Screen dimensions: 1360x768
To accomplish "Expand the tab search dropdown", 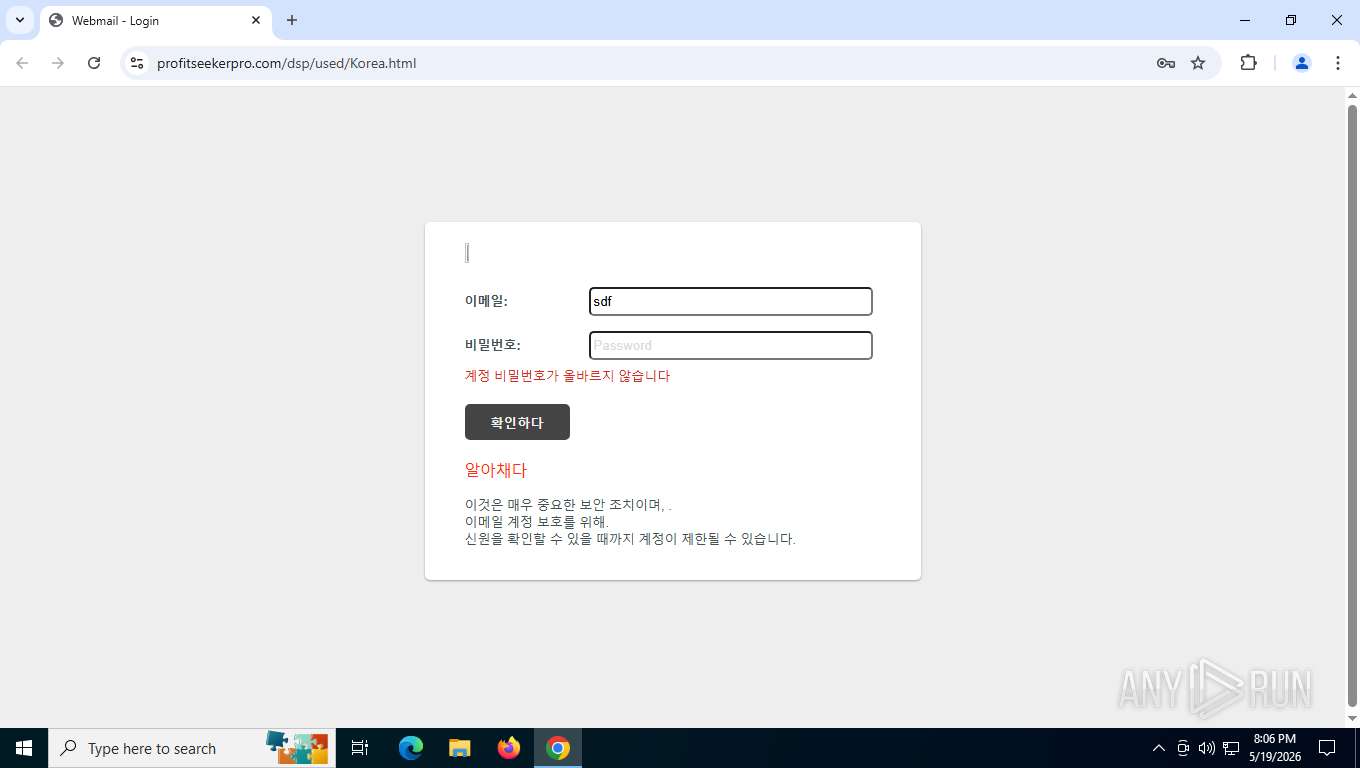I will pyautogui.click(x=20, y=20).
